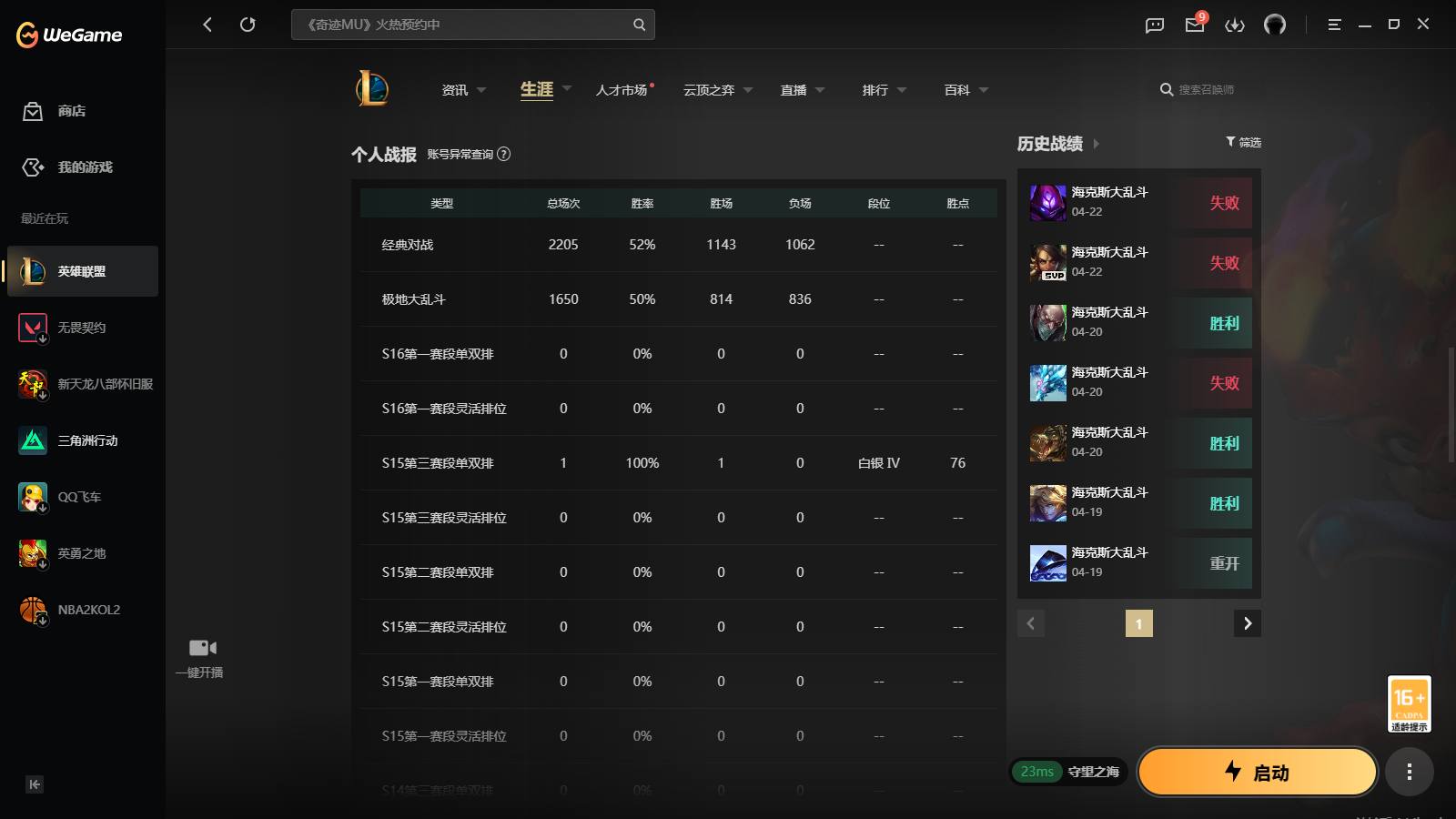Click the 胜率 column header

pyautogui.click(x=642, y=204)
